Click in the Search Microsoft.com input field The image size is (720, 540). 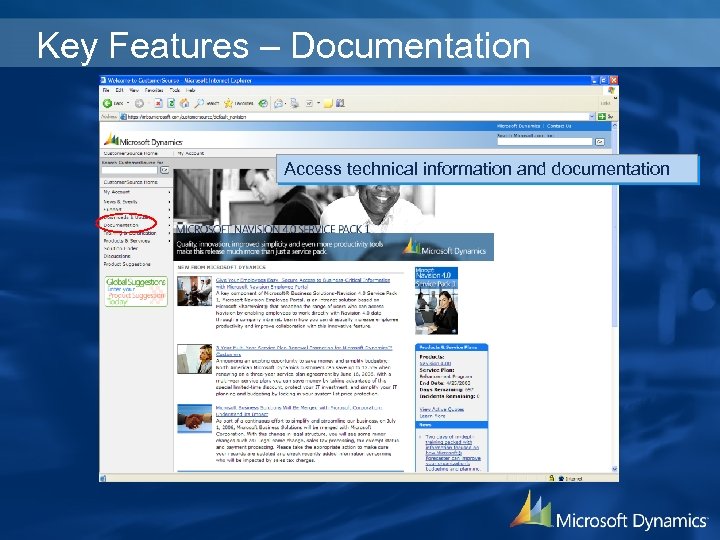coord(545,142)
